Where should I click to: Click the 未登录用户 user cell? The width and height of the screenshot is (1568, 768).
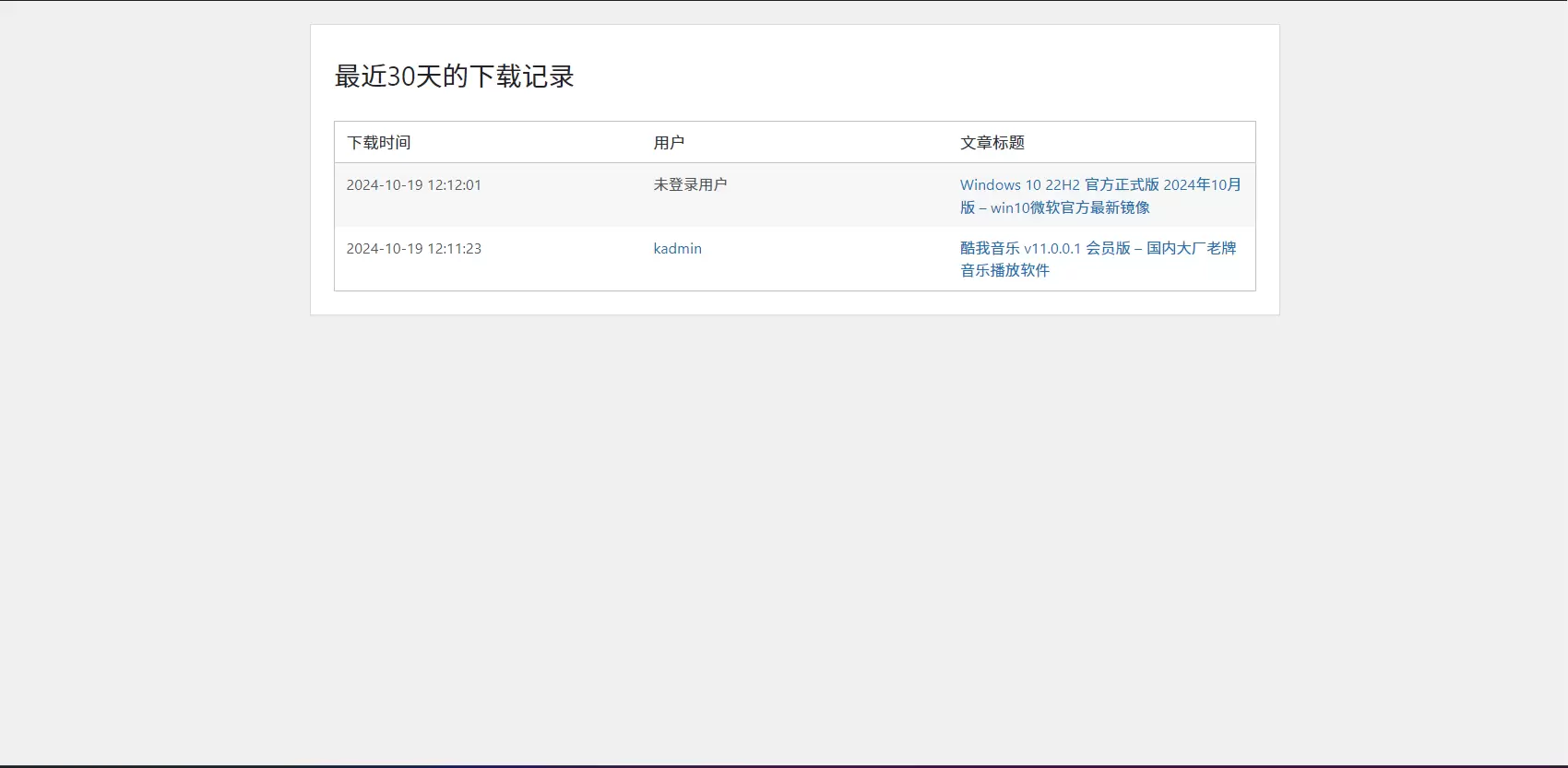(x=690, y=184)
